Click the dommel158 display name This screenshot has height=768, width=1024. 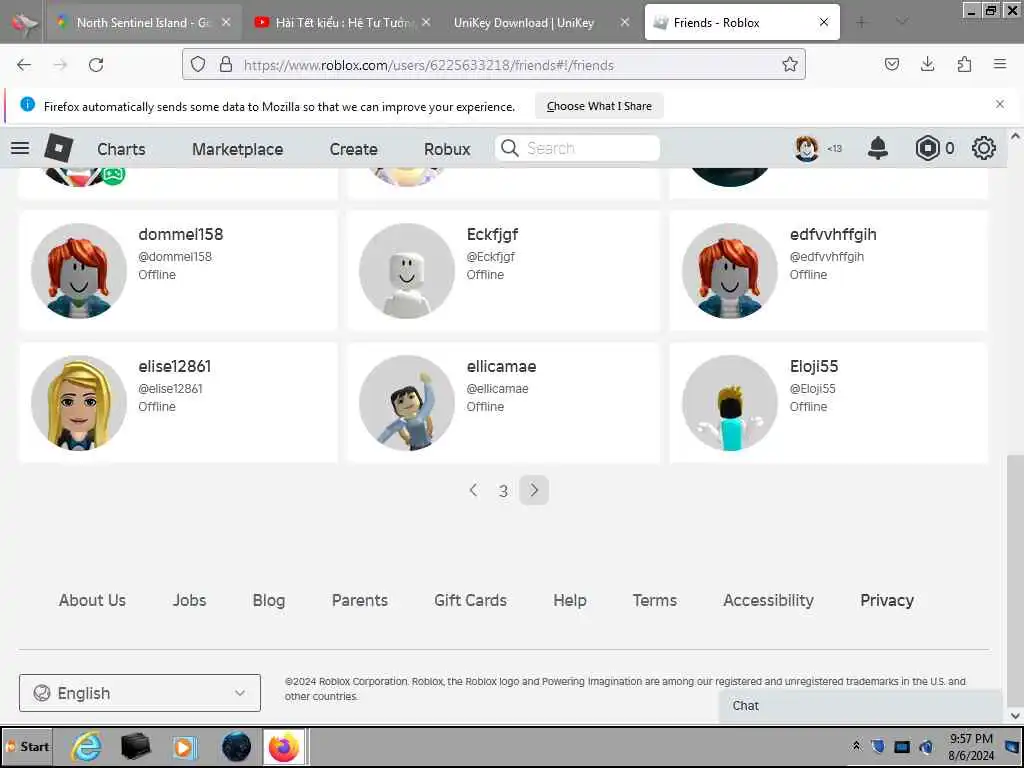181,234
